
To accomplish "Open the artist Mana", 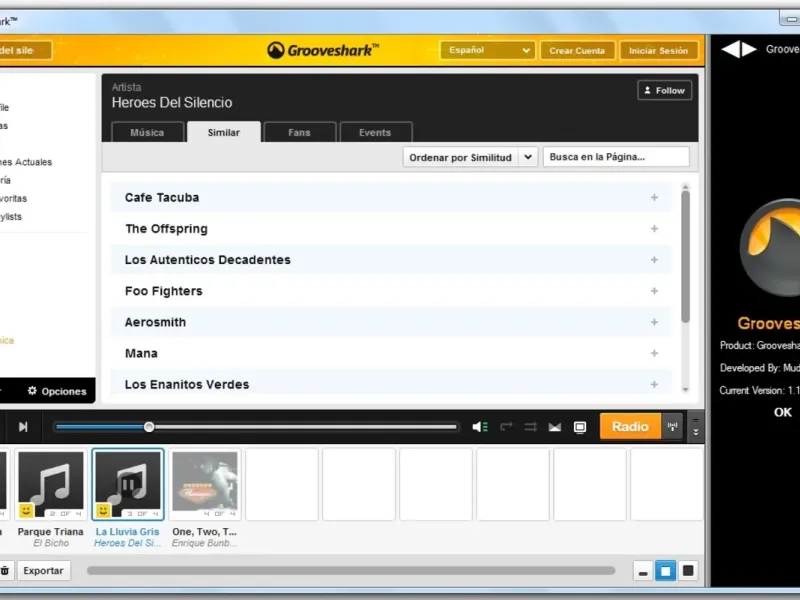I will click(x=141, y=353).
